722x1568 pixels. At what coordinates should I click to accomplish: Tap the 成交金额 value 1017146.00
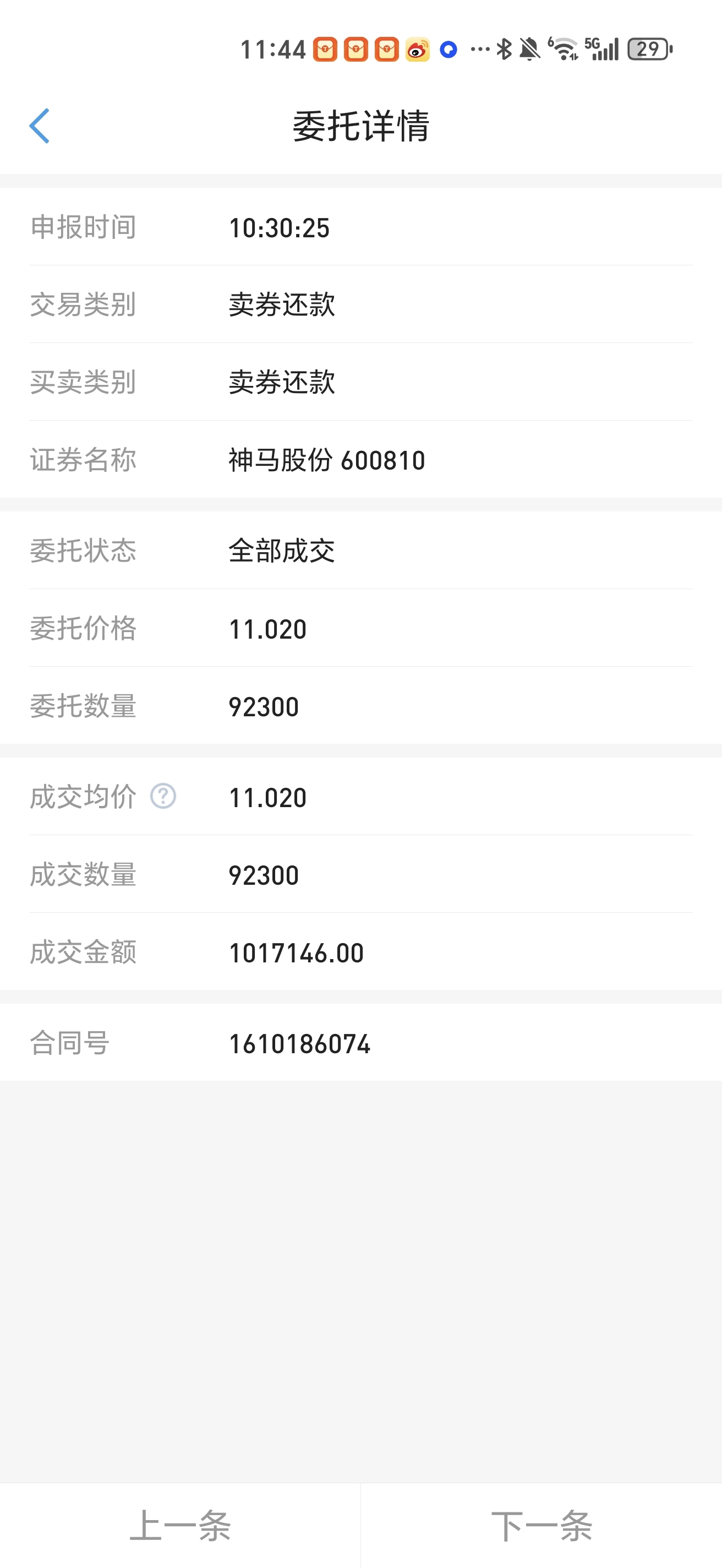[x=296, y=953]
